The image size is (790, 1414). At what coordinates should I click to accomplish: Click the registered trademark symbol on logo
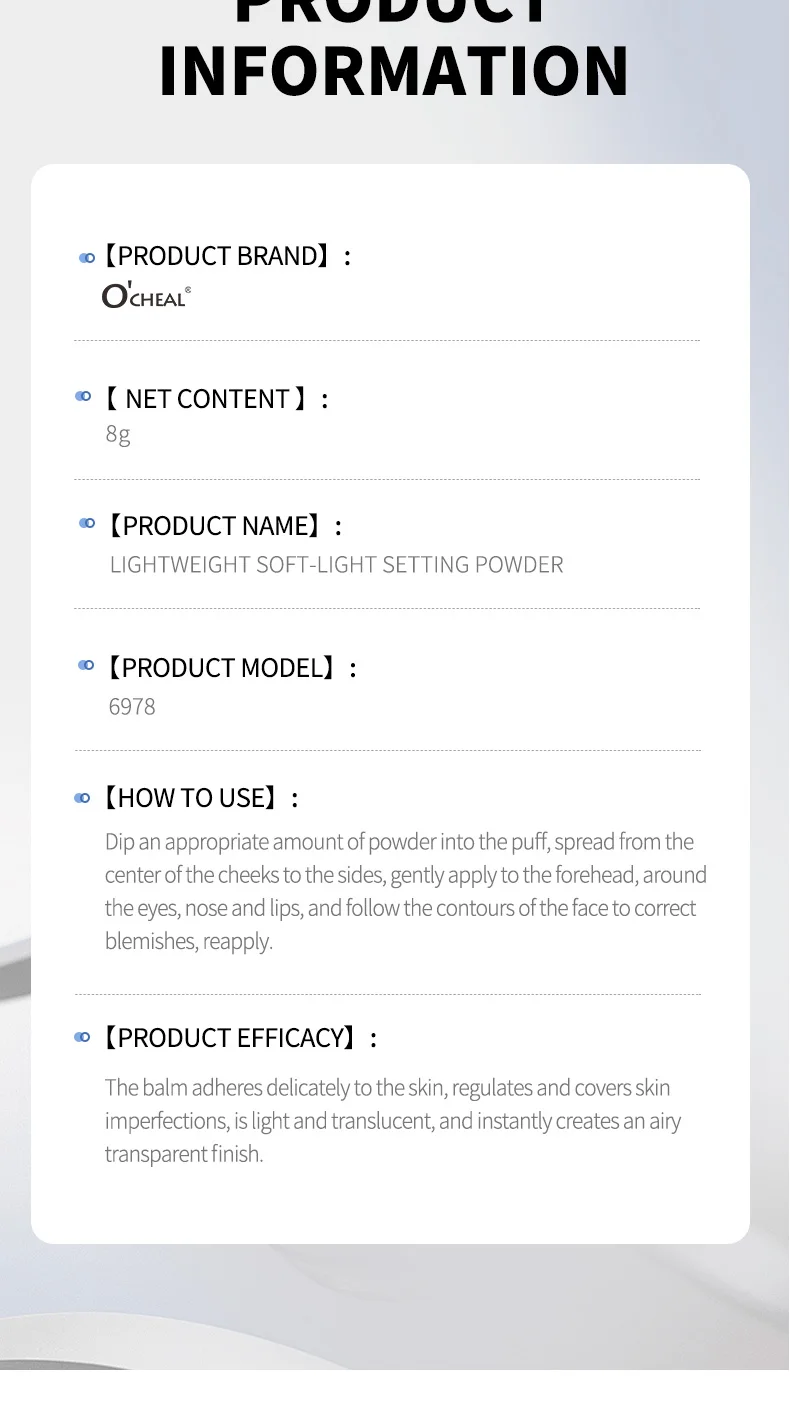[188, 289]
